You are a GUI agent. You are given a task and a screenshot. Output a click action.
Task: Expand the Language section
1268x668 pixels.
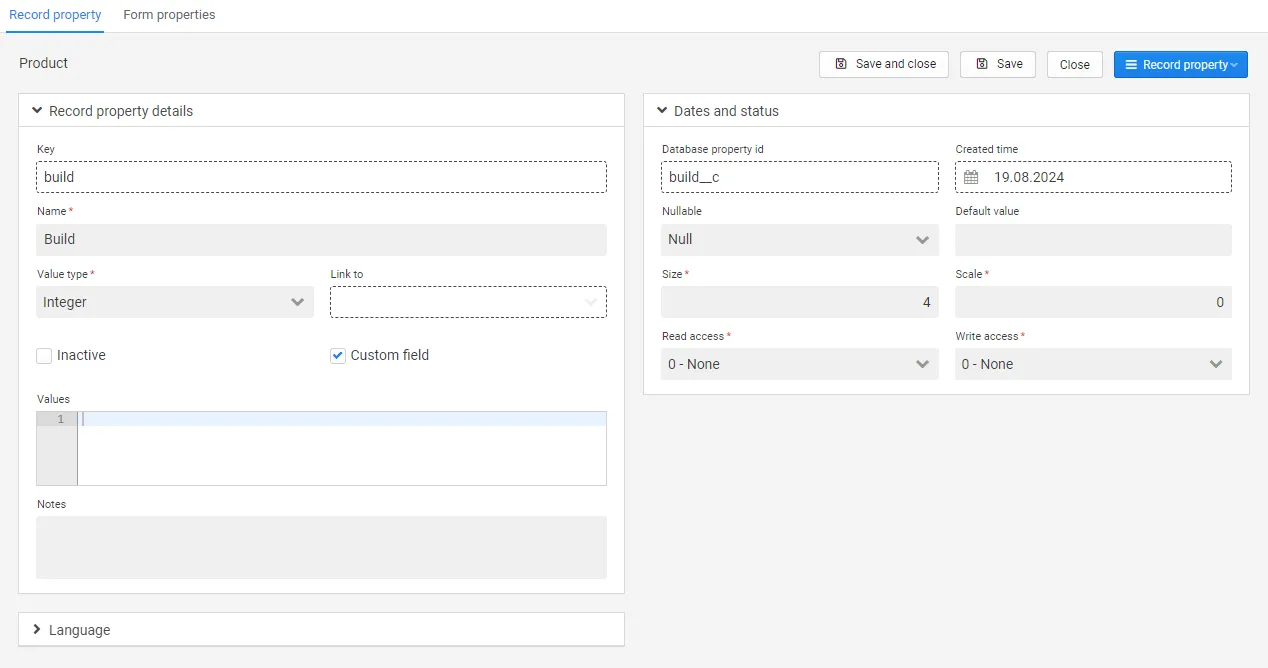pos(37,630)
